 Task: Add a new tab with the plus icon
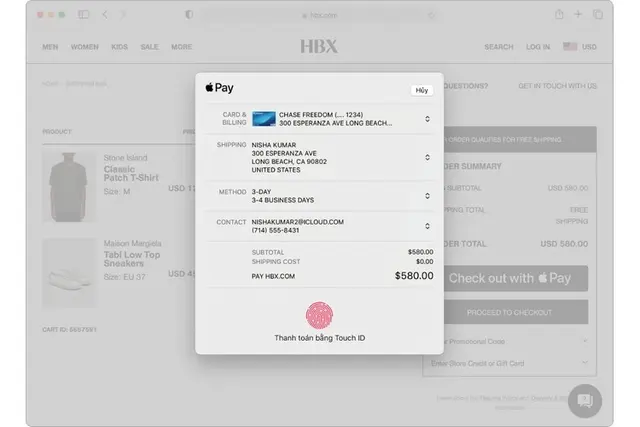578,14
